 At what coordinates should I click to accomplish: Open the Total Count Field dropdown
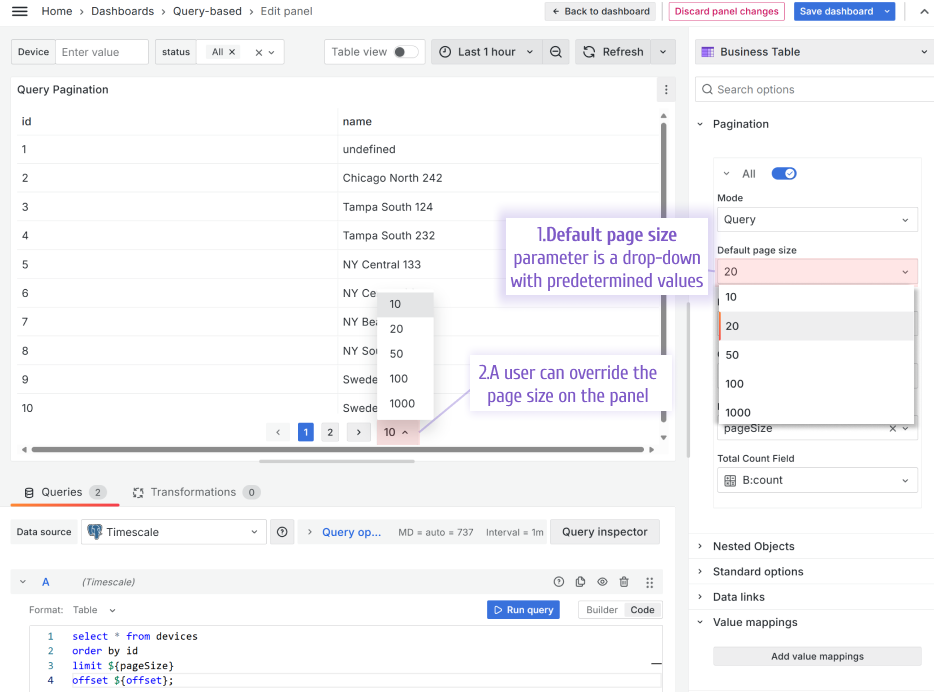[x=817, y=480]
